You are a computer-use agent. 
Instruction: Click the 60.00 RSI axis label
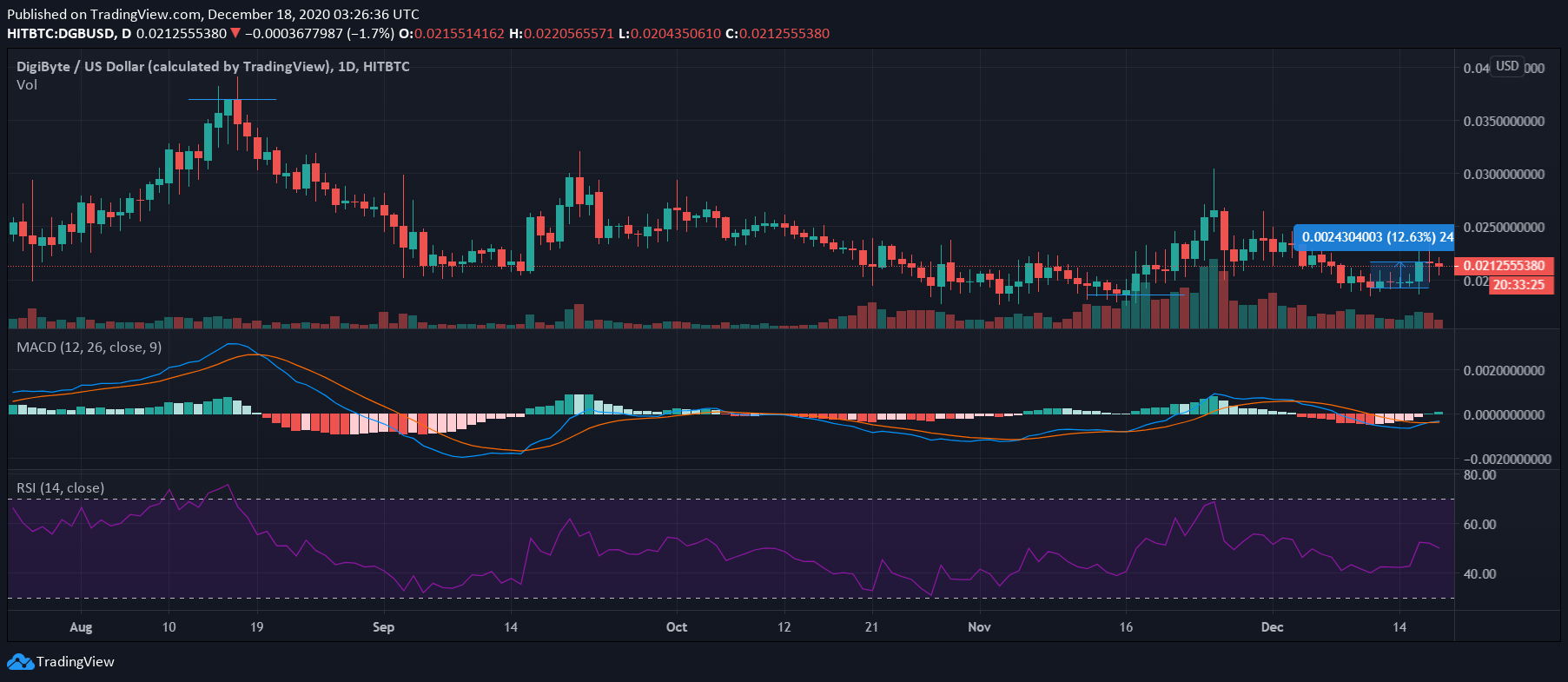[1479, 524]
